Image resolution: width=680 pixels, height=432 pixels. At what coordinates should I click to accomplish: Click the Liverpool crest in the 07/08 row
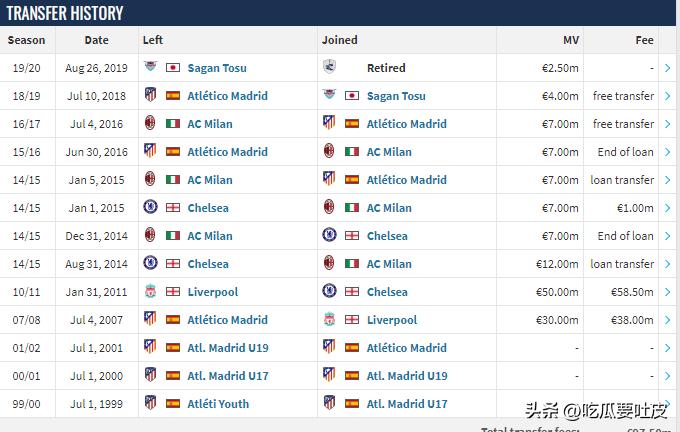(x=329, y=320)
